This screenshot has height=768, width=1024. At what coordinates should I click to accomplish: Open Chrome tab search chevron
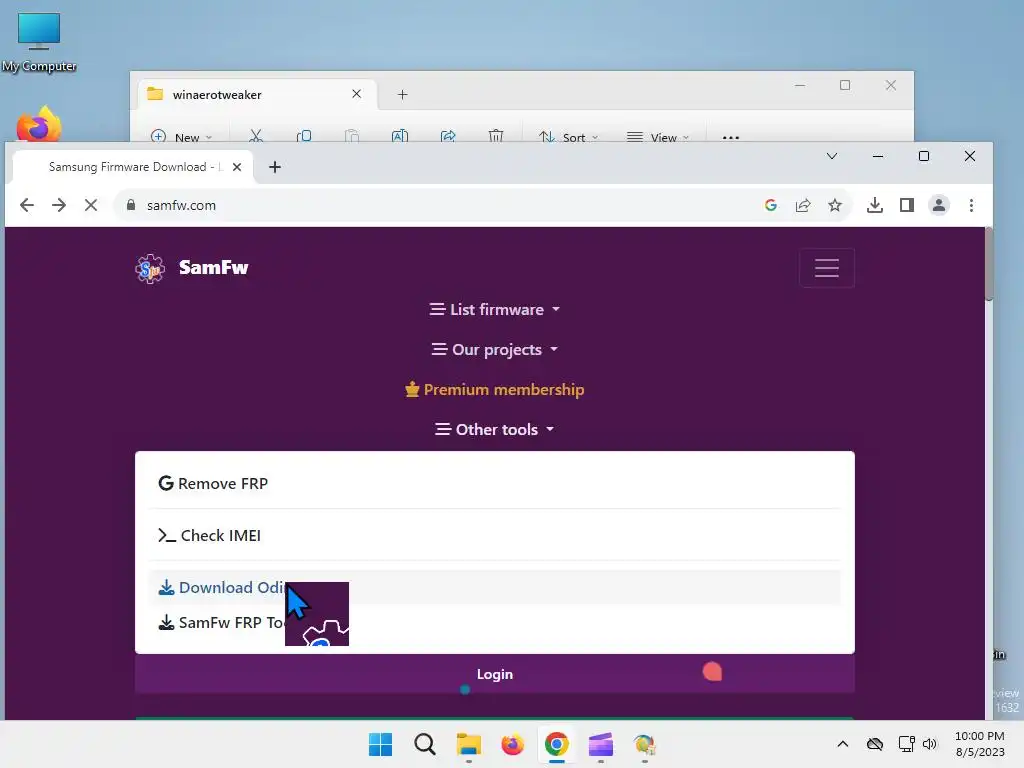(x=831, y=156)
